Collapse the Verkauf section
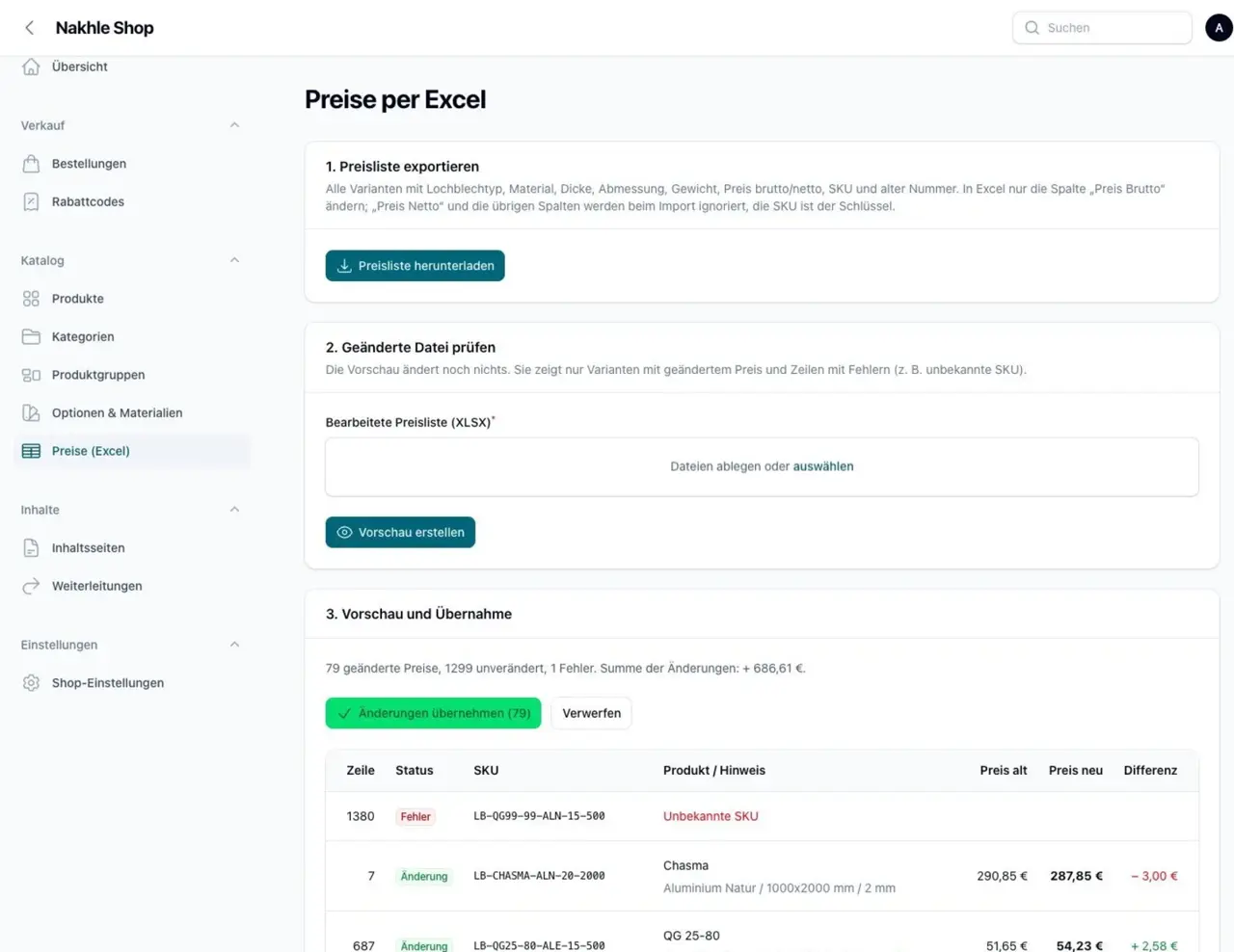The width and height of the screenshot is (1234, 952). click(x=234, y=125)
